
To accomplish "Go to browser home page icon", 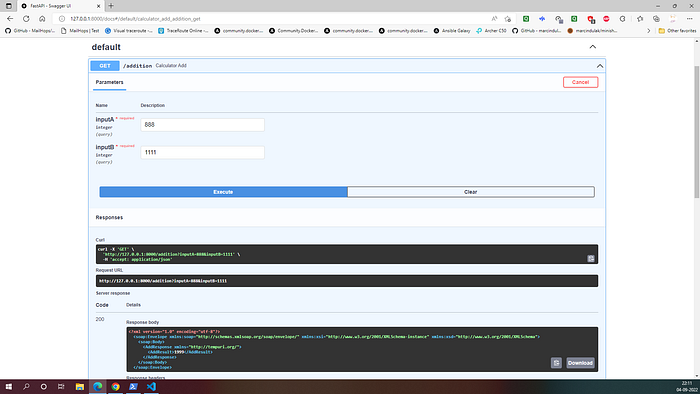I will [42, 19].
